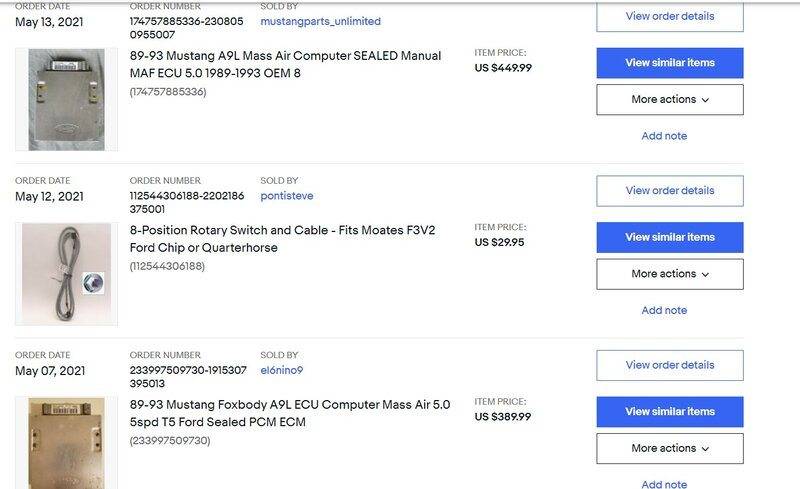Open mustangparts_unlimited seller profile
Image resolution: width=800 pixels, height=489 pixels.
pos(320,21)
